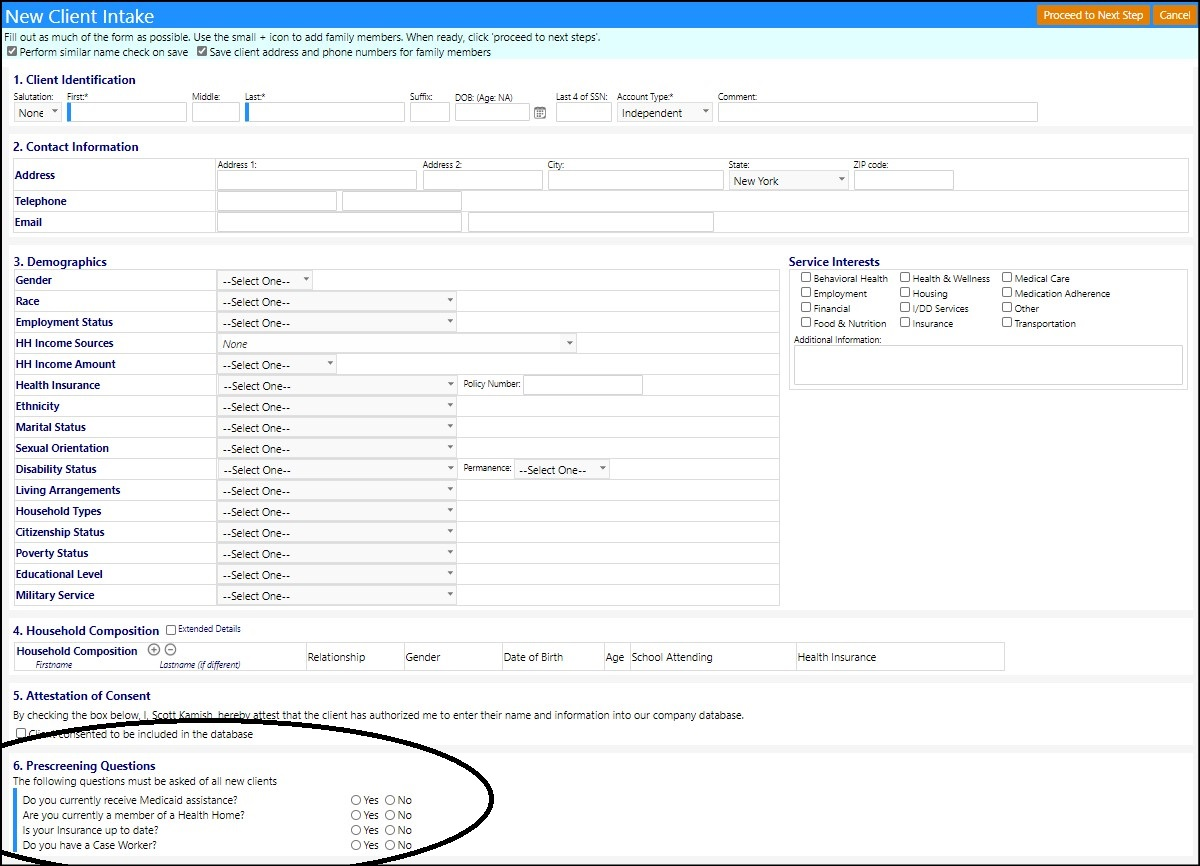Open the Marital Status dropdown
Image resolution: width=1200 pixels, height=866 pixels.
(337, 428)
